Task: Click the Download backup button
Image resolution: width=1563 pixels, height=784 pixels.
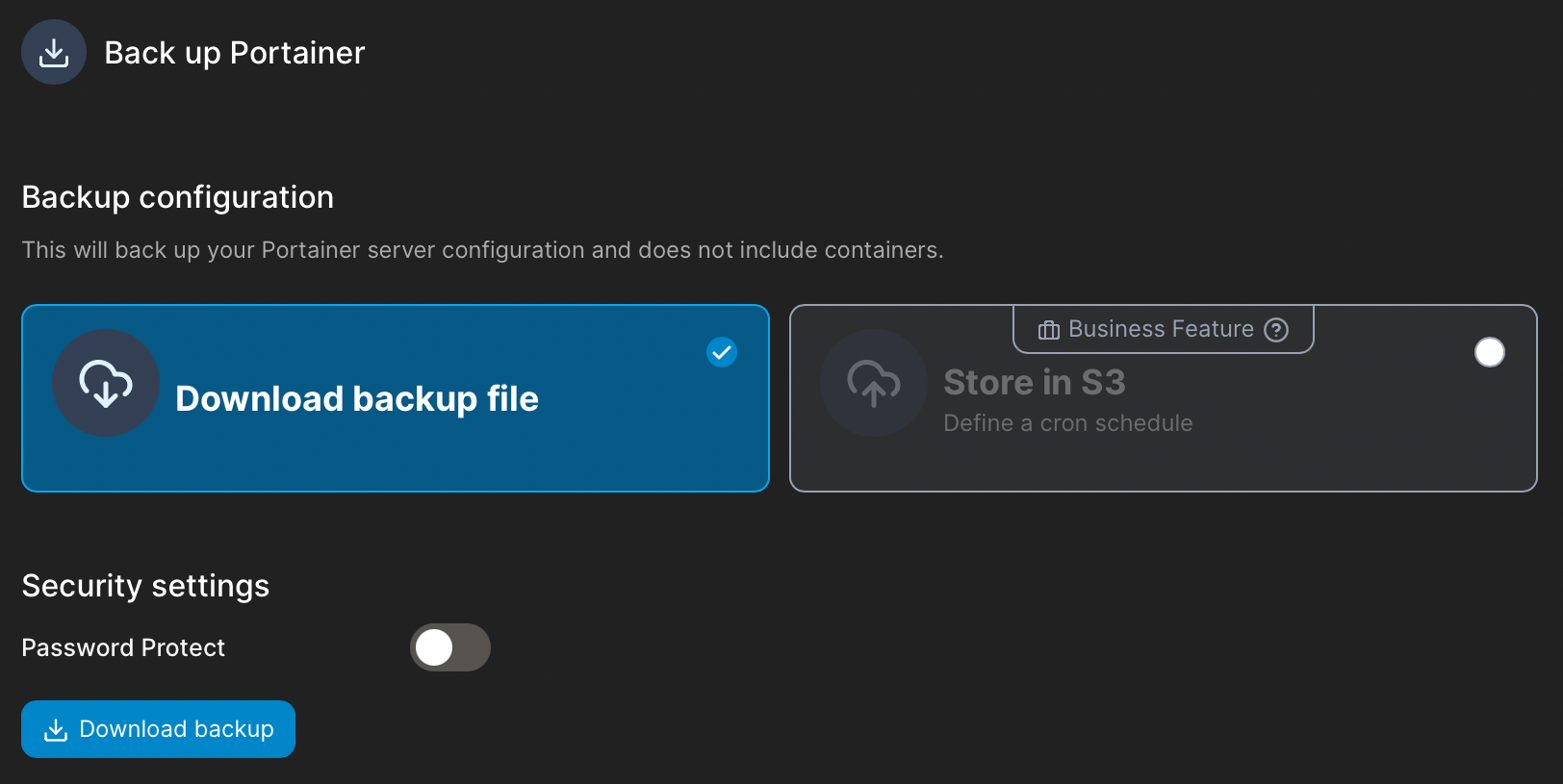Action: (158, 729)
